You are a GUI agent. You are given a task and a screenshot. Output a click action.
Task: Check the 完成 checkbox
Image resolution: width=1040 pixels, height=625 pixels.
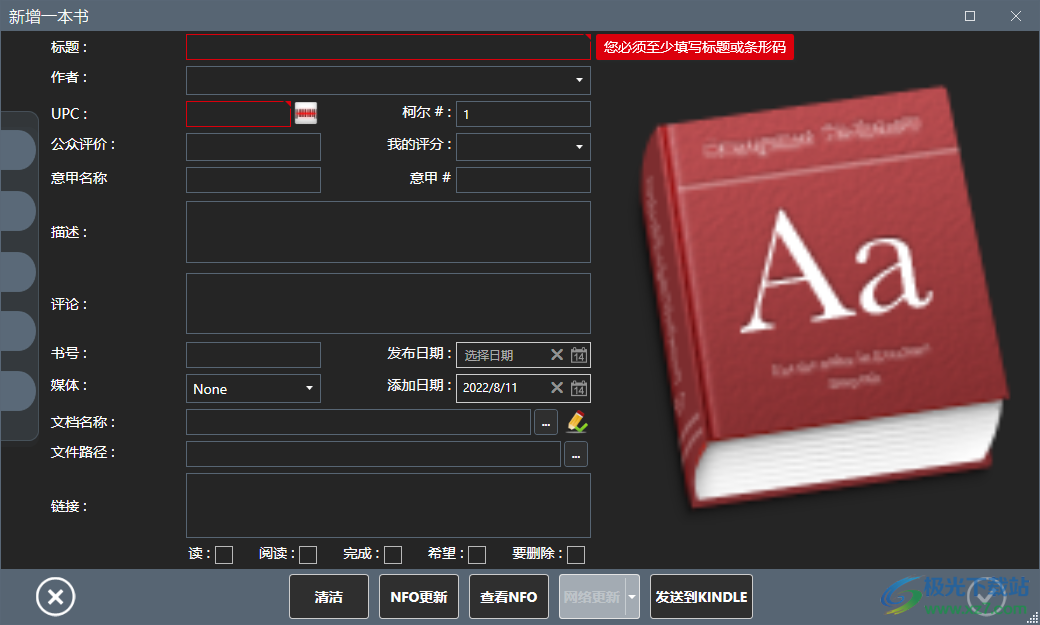pos(392,554)
